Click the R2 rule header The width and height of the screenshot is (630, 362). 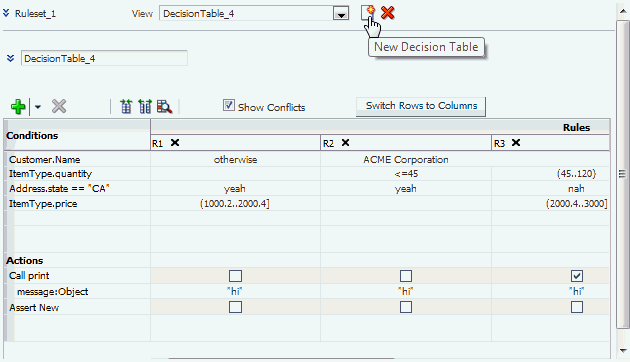coord(328,143)
